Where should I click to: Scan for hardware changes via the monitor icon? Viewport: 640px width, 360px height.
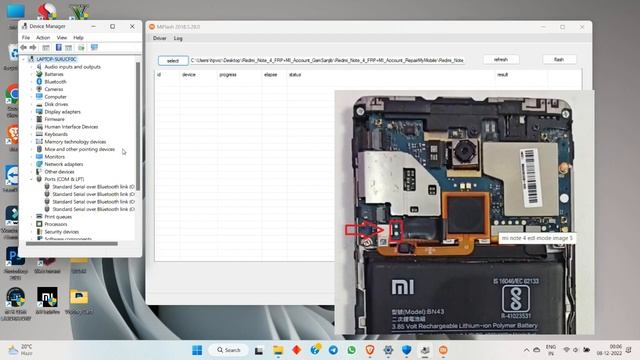click(94, 47)
